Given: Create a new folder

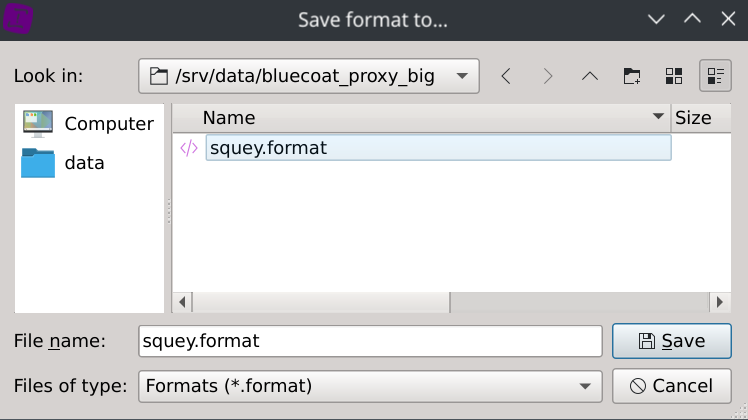Looking at the screenshot, I should (632, 76).
